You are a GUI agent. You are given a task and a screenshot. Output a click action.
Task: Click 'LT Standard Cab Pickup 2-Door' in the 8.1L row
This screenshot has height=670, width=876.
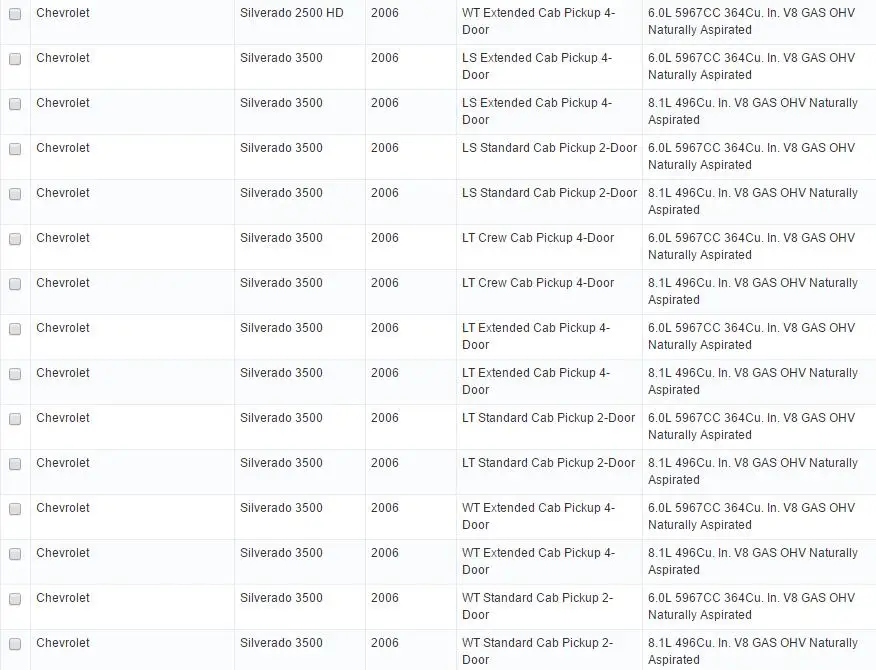[549, 463]
